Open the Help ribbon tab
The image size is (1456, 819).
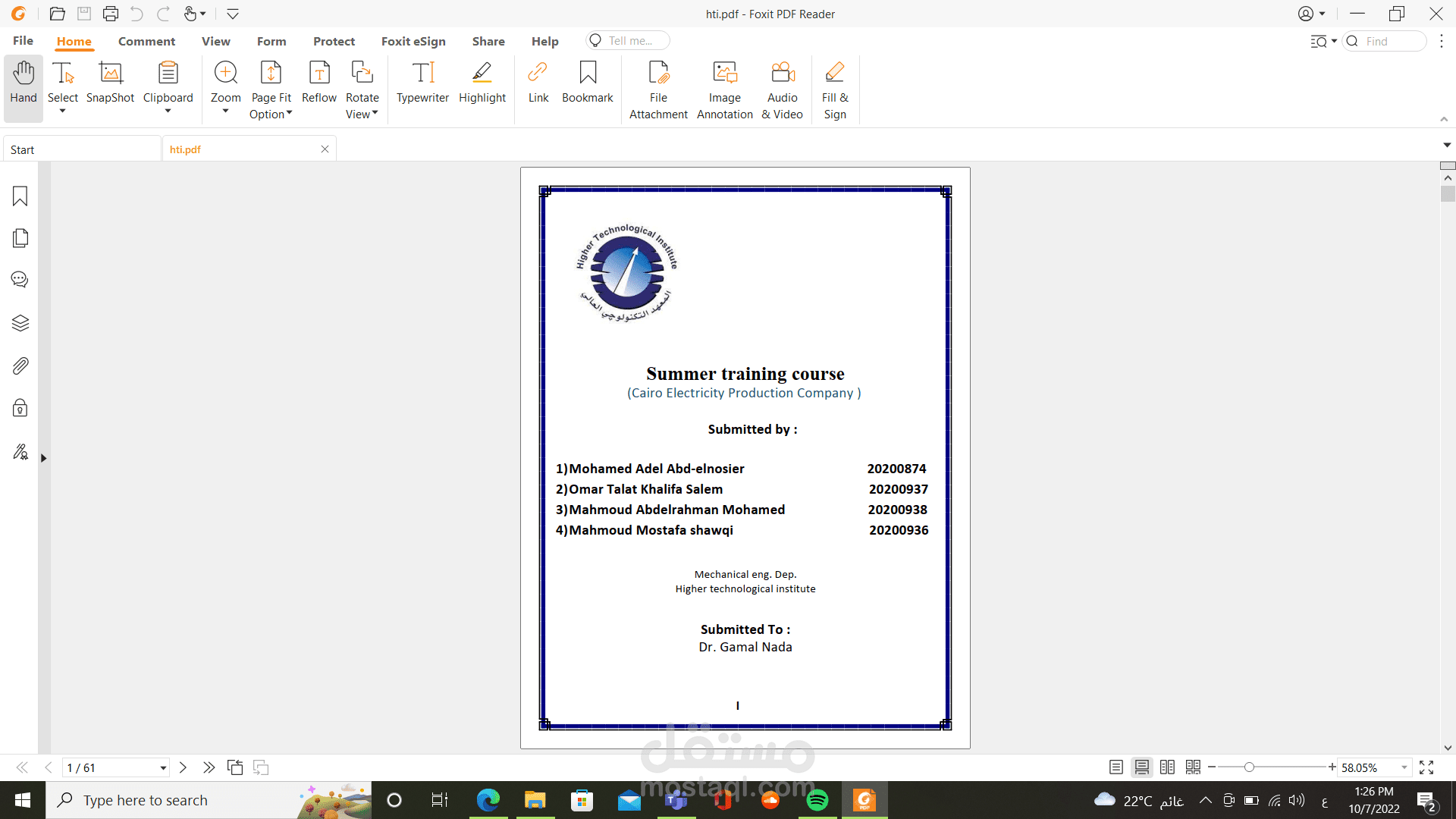(544, 42)
